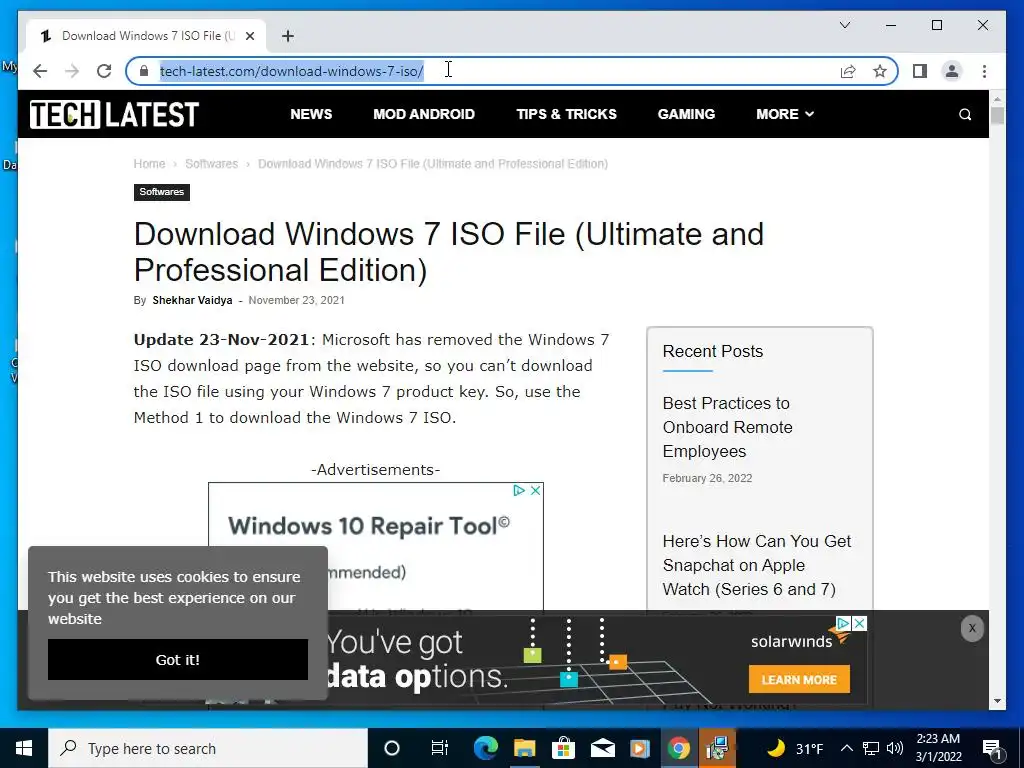Click the taskbar search box

(x=208, y=748)
